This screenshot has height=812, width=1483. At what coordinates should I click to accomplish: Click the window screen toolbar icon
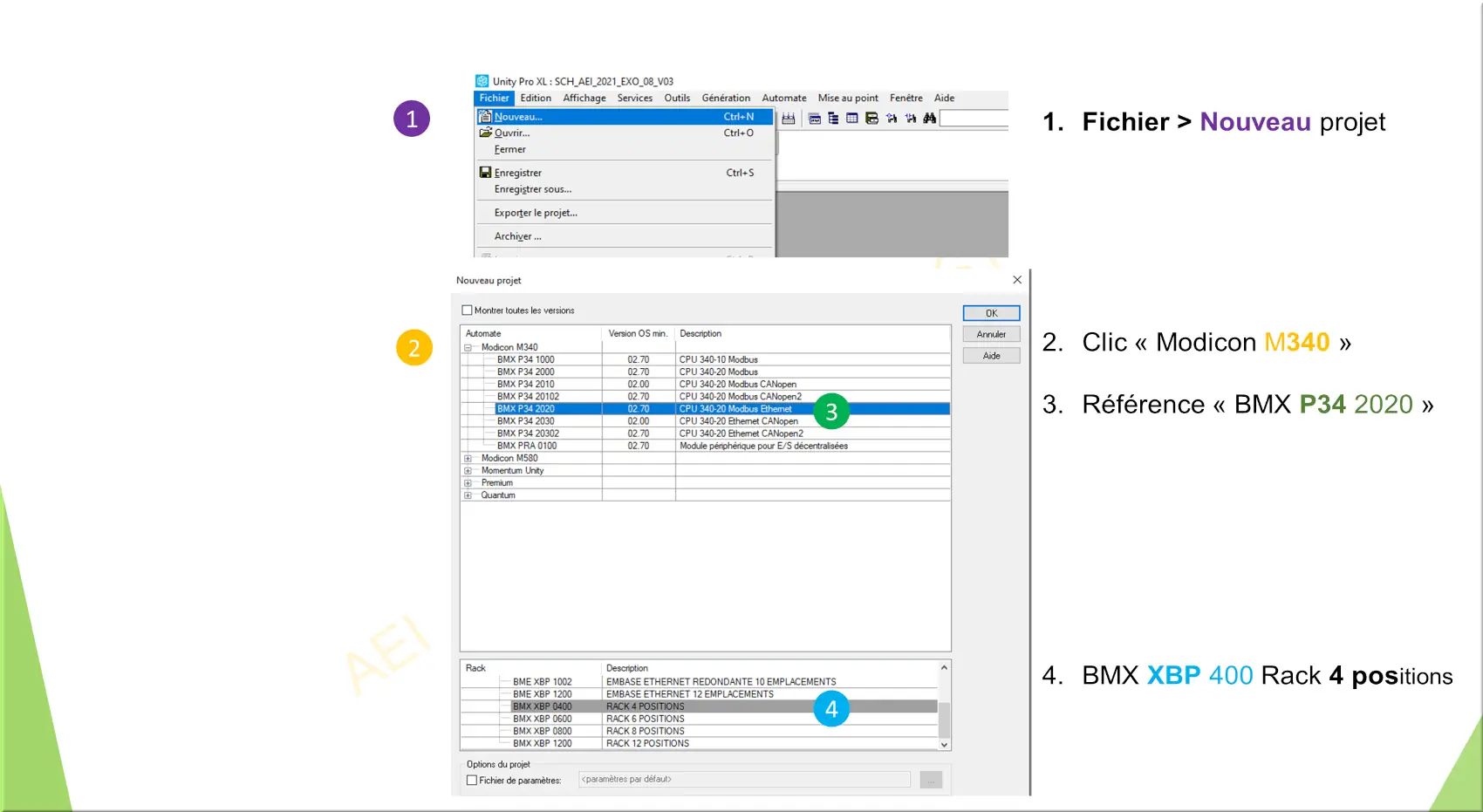(x=815, y=119)
